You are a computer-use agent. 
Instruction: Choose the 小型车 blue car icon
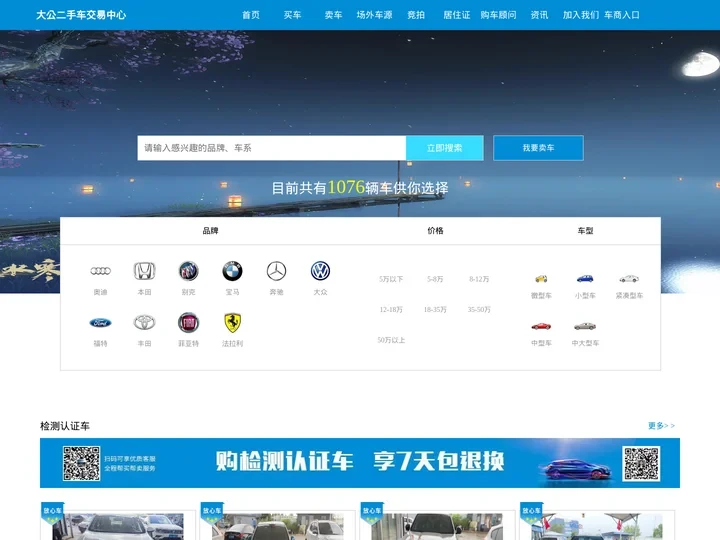click(x=585, y=278)
